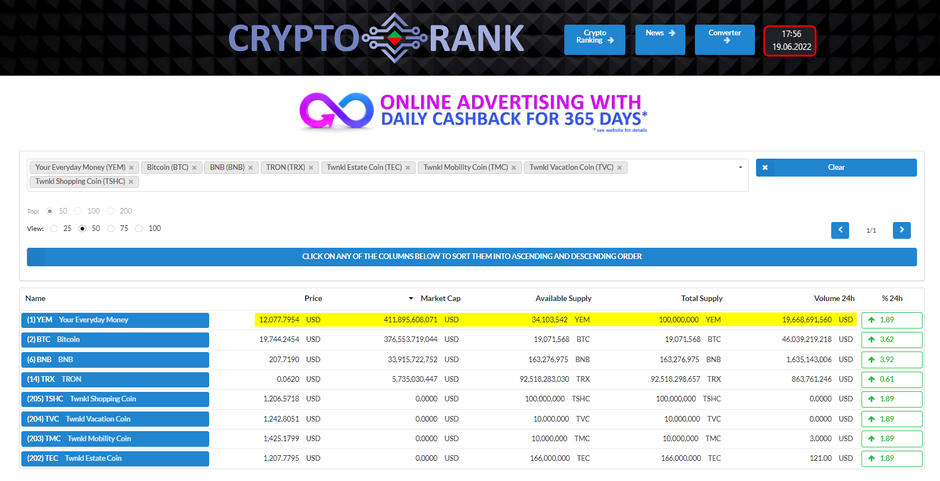Sort by Total Supply column

click(x=702, y=298)
